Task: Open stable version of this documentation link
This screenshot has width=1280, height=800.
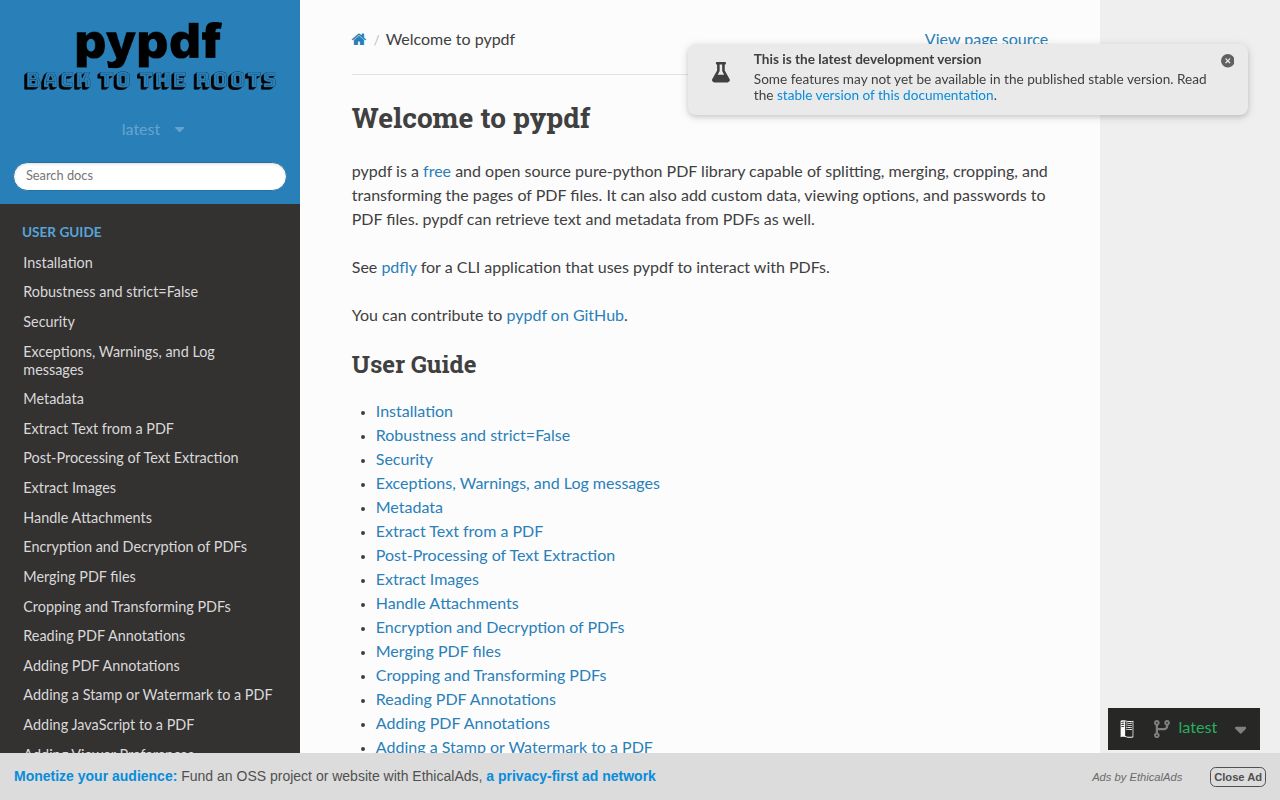Action: coord(885,96)
